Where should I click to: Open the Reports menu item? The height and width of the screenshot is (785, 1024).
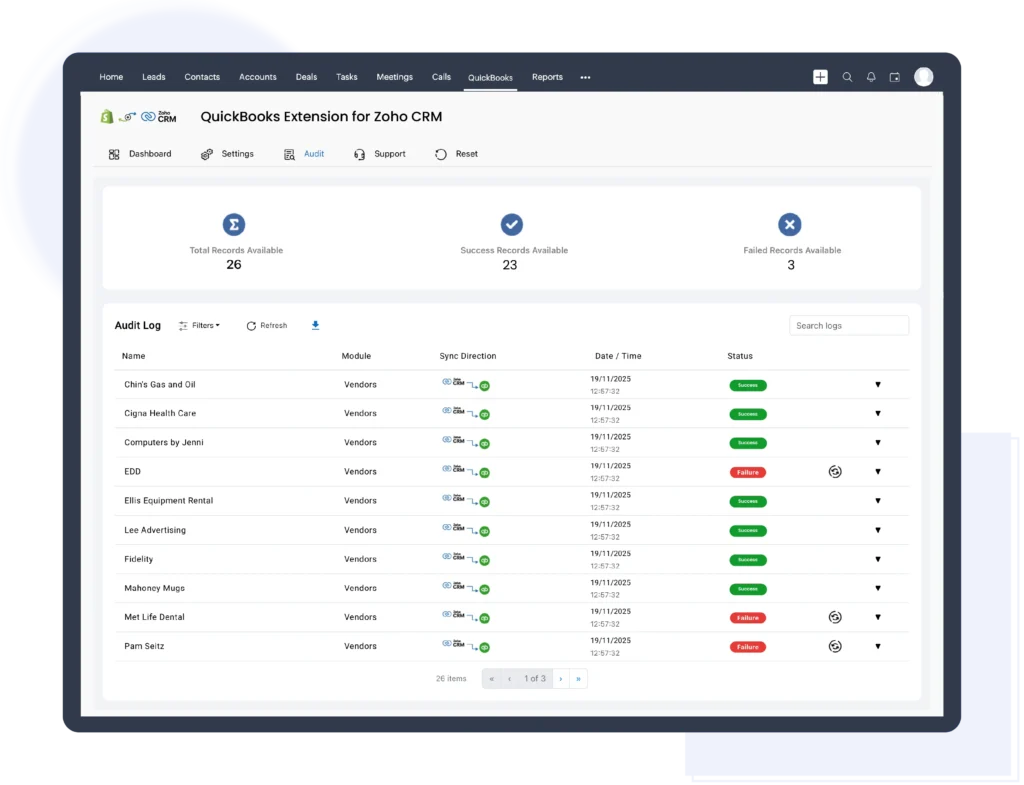click(x=547, y=76)
